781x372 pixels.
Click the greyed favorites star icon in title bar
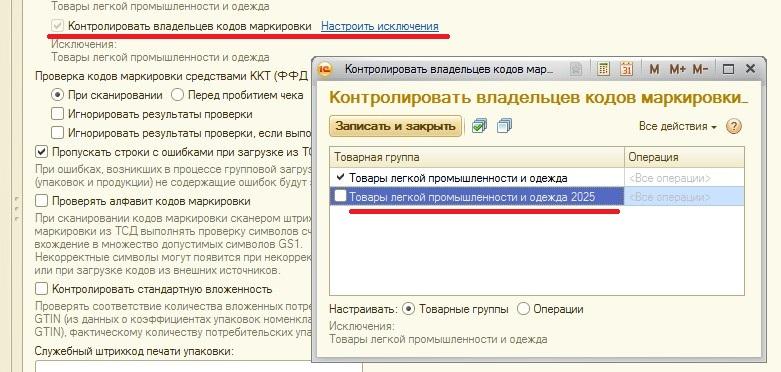[576, 69]
